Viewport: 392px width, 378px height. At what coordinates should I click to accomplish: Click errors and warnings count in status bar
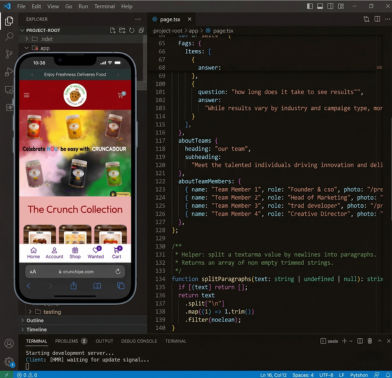pos(27,375)
